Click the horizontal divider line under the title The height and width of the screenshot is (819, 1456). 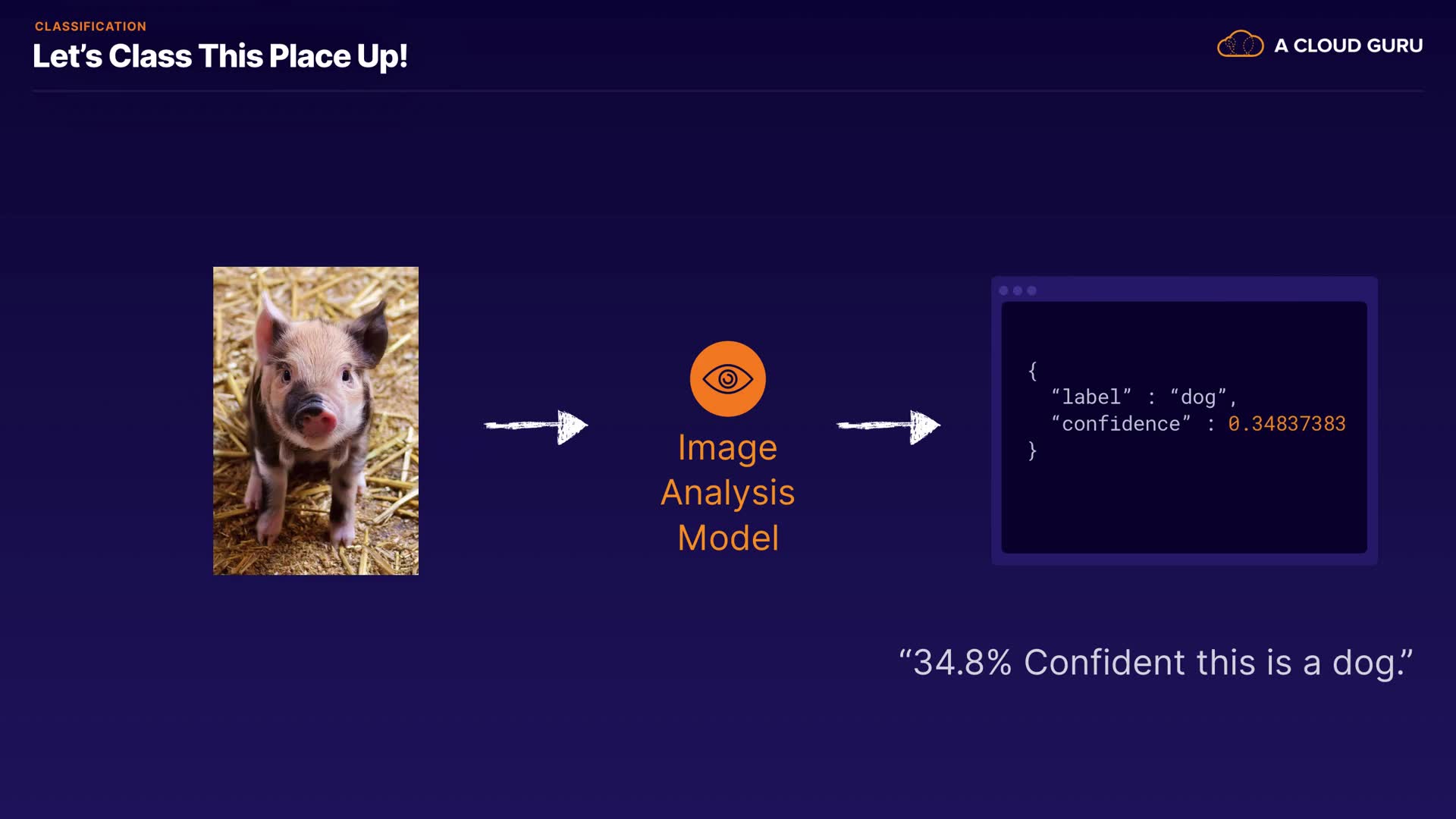[x=728, y=91]
